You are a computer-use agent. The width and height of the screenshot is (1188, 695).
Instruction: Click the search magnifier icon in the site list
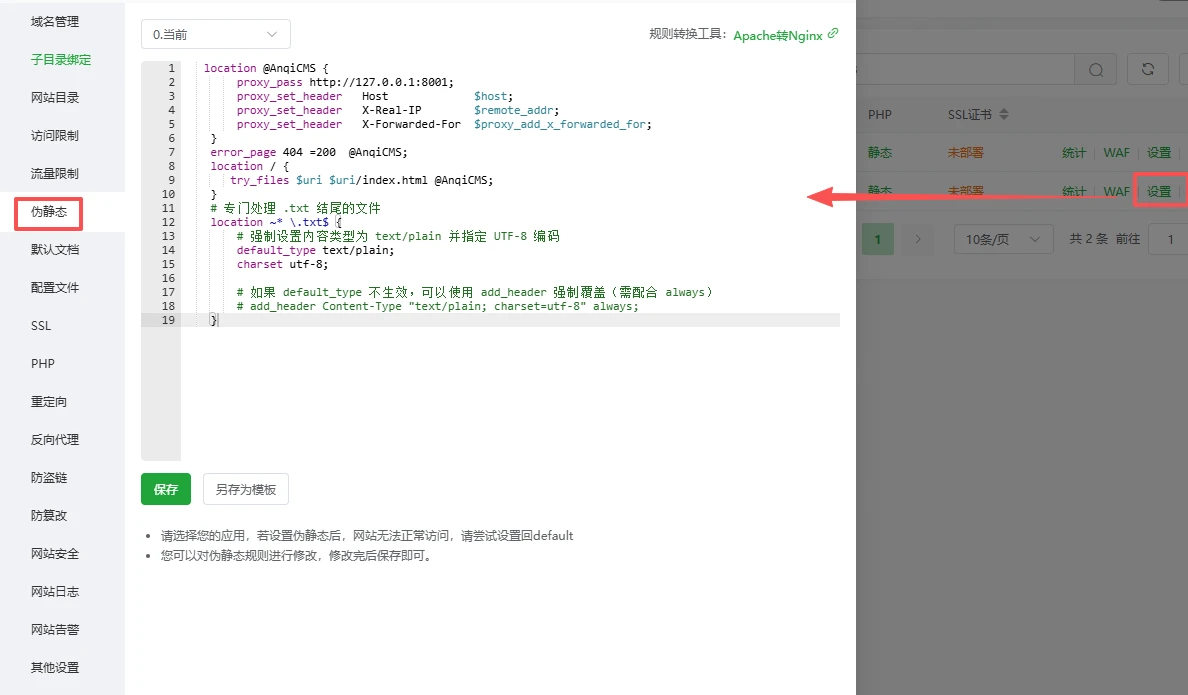pyautogui.click(x=1096, y=70)
